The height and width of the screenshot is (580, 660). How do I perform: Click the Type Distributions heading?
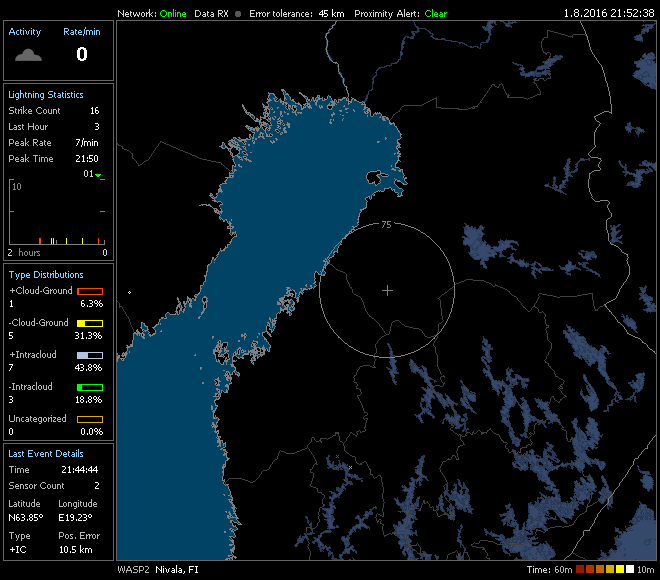46,275
